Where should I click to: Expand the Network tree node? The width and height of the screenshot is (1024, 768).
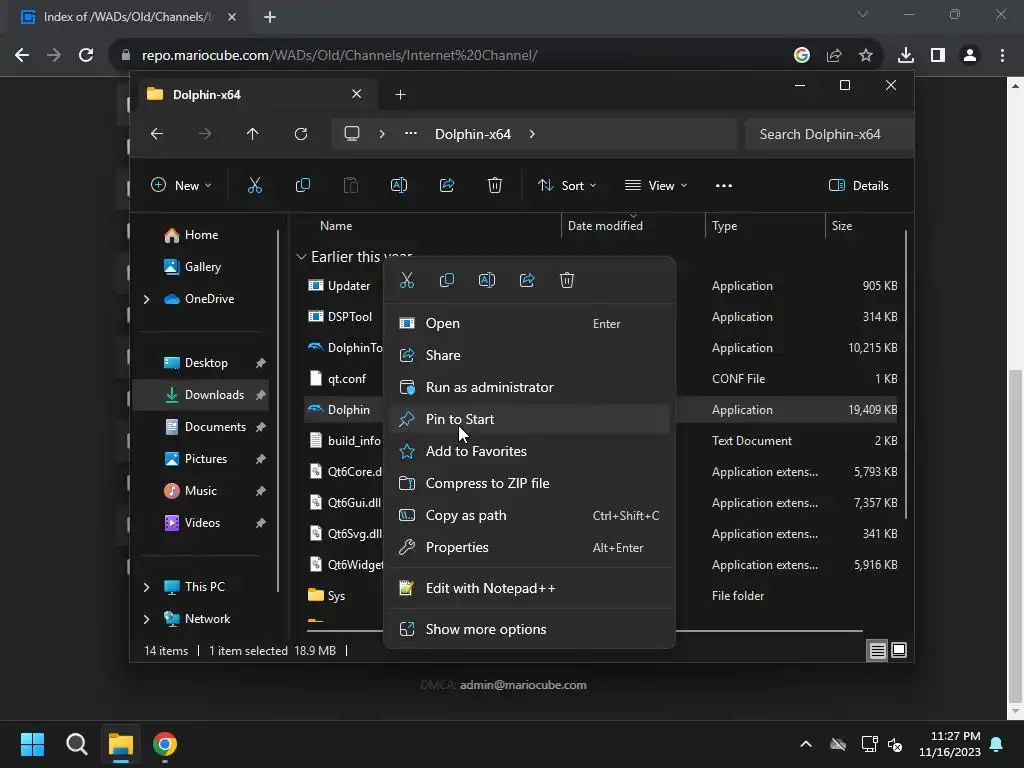pyautogui.click(x=146, y=619)
